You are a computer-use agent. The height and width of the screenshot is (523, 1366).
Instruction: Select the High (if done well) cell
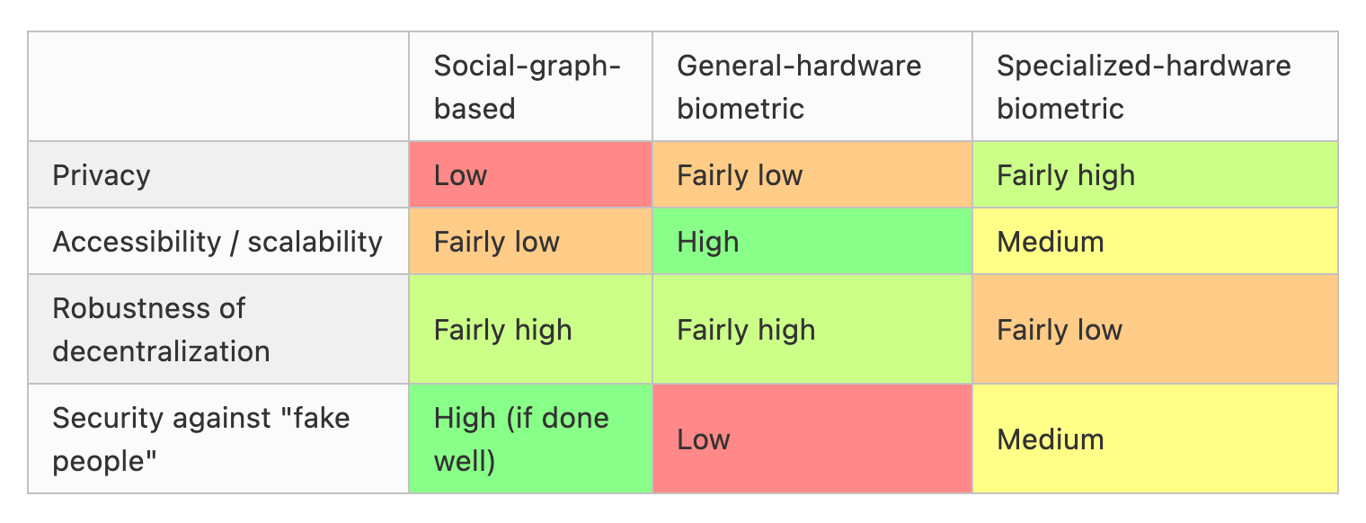pos(530,439)
